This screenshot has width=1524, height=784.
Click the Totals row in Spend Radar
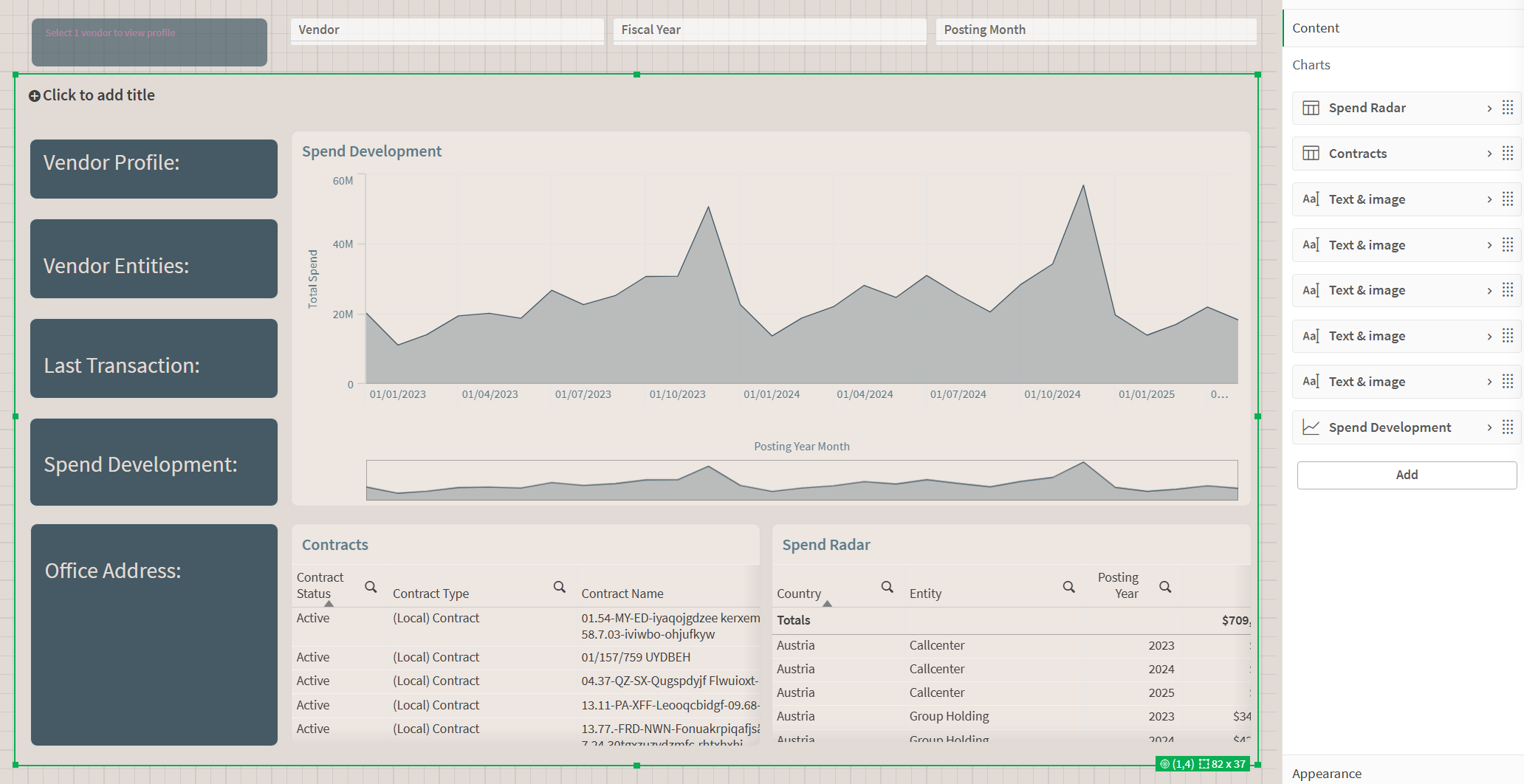[x=1012, y=621]
